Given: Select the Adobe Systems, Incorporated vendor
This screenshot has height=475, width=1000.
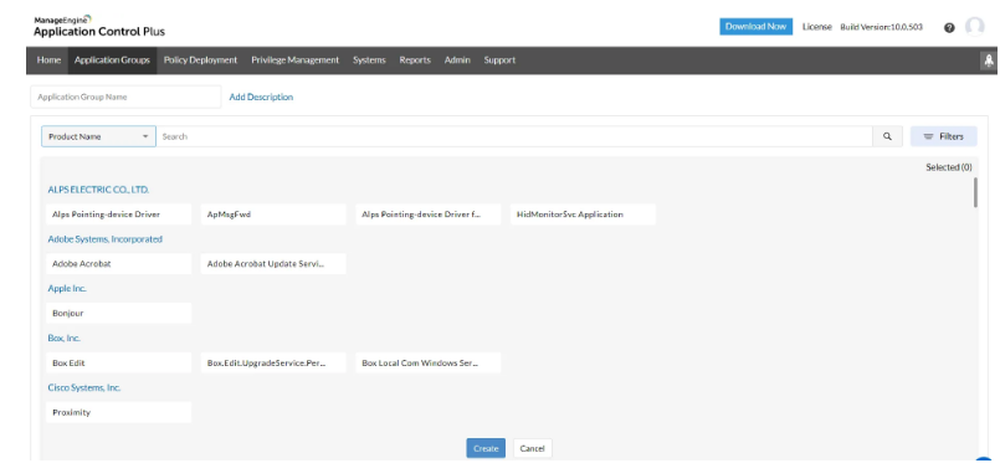Looking at the screenshot, I should 105,239.
